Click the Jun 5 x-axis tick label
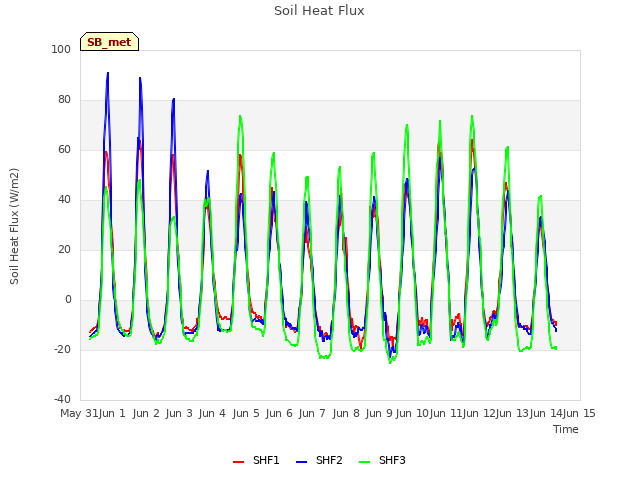 [x=246, y=413]
